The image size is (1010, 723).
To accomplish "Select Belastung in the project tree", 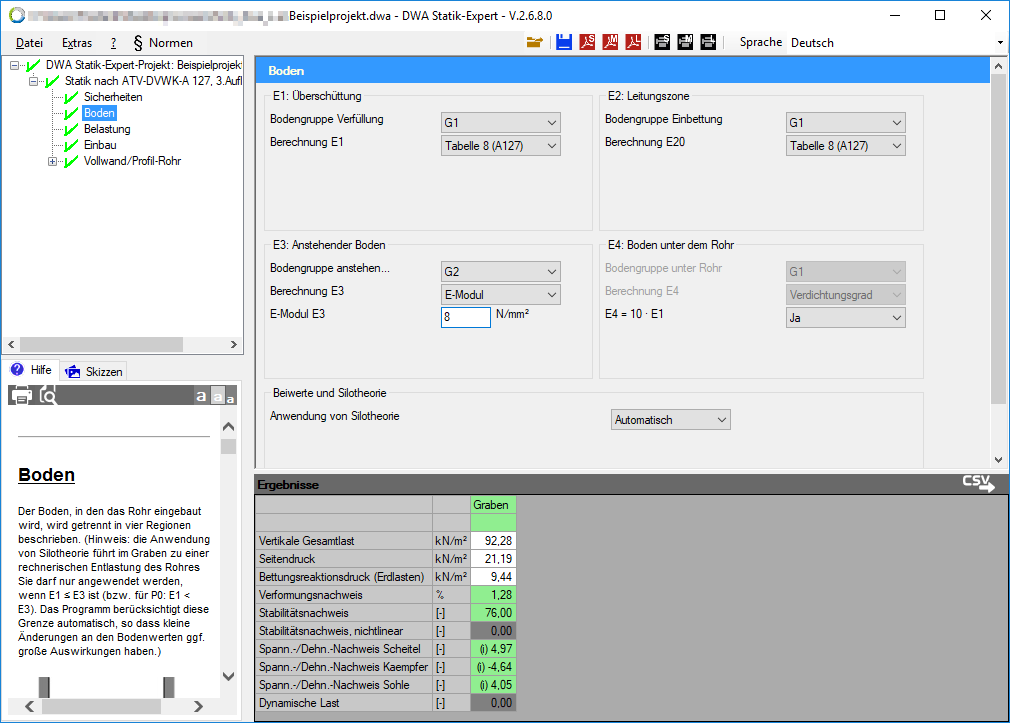I will 107,129.
